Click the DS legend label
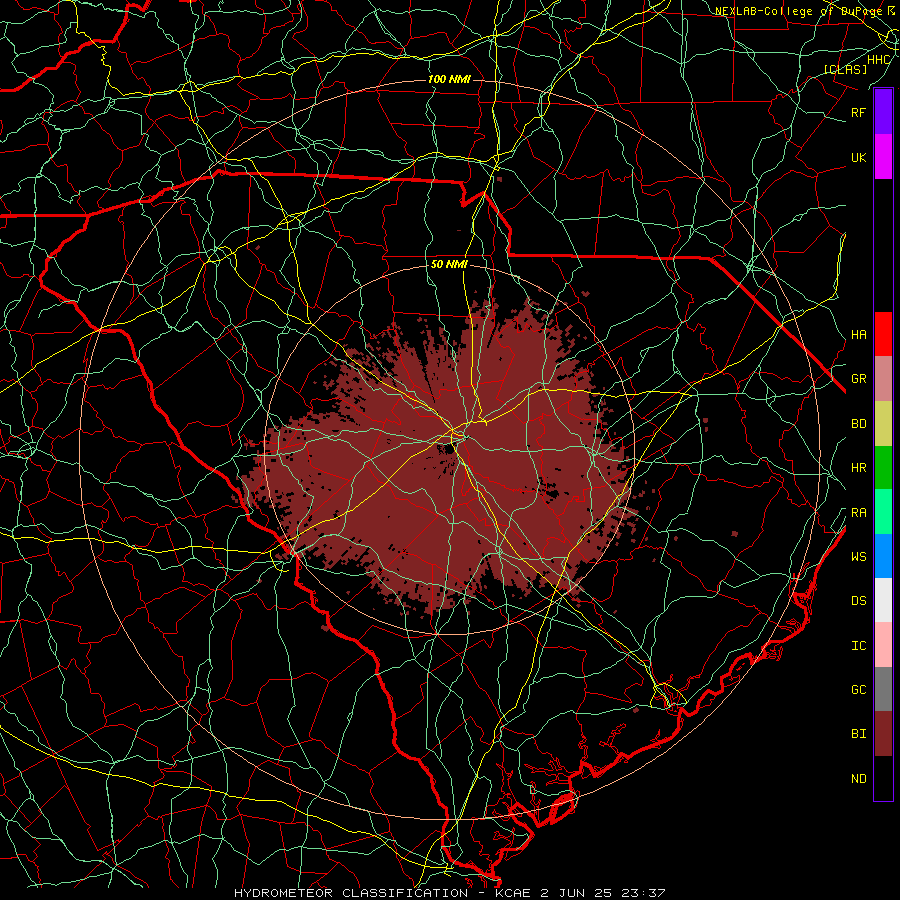The image size is (900, 900). point(858,601)
